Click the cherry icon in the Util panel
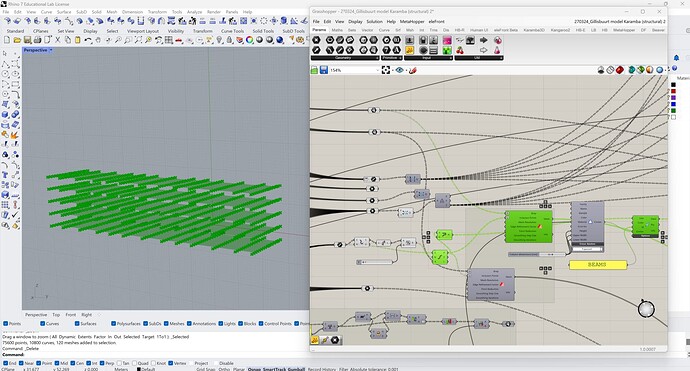The width and height of the screenshot is (690, 371). pos(460,50)
